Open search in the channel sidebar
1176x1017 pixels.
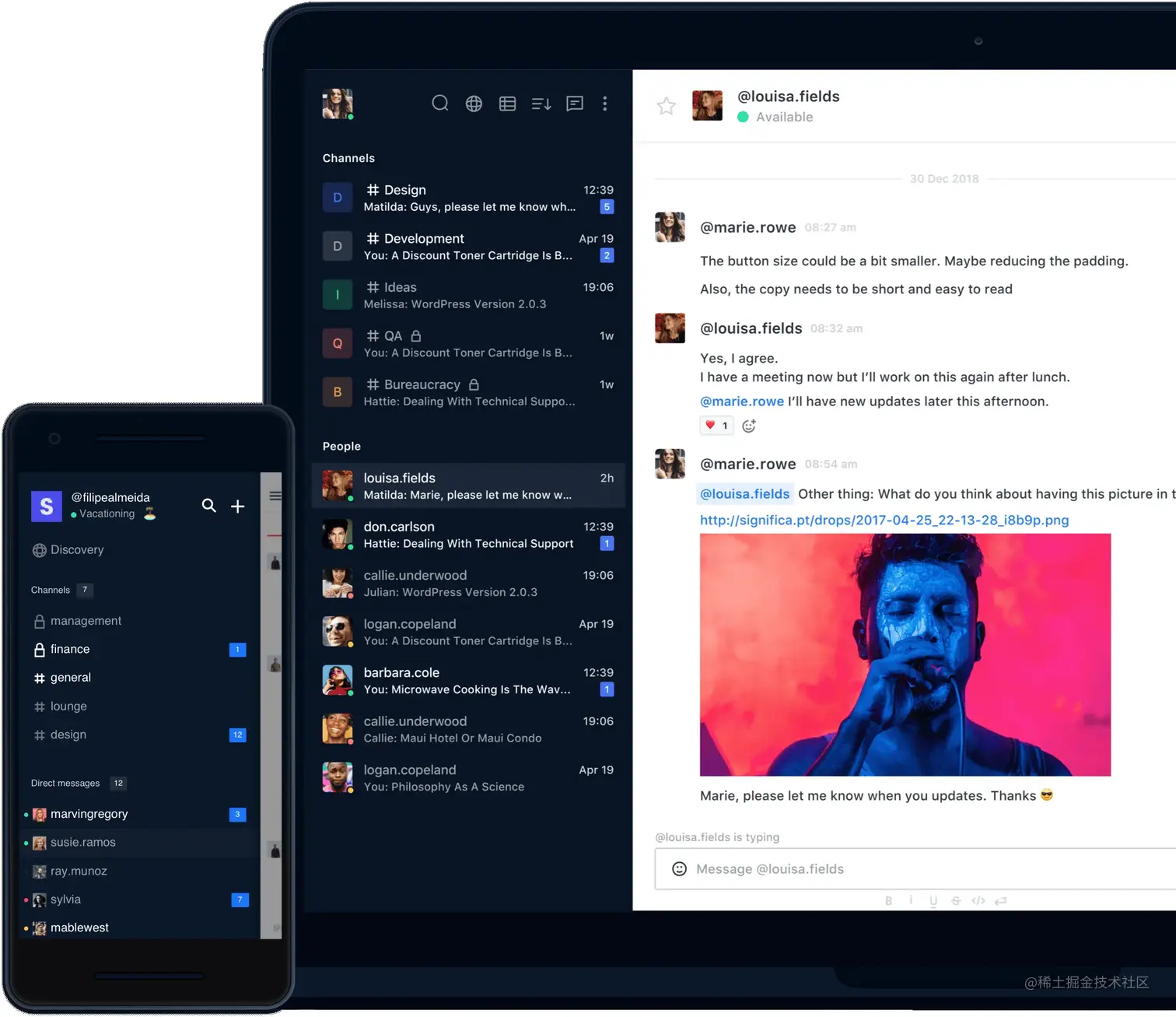click(440, 103)
